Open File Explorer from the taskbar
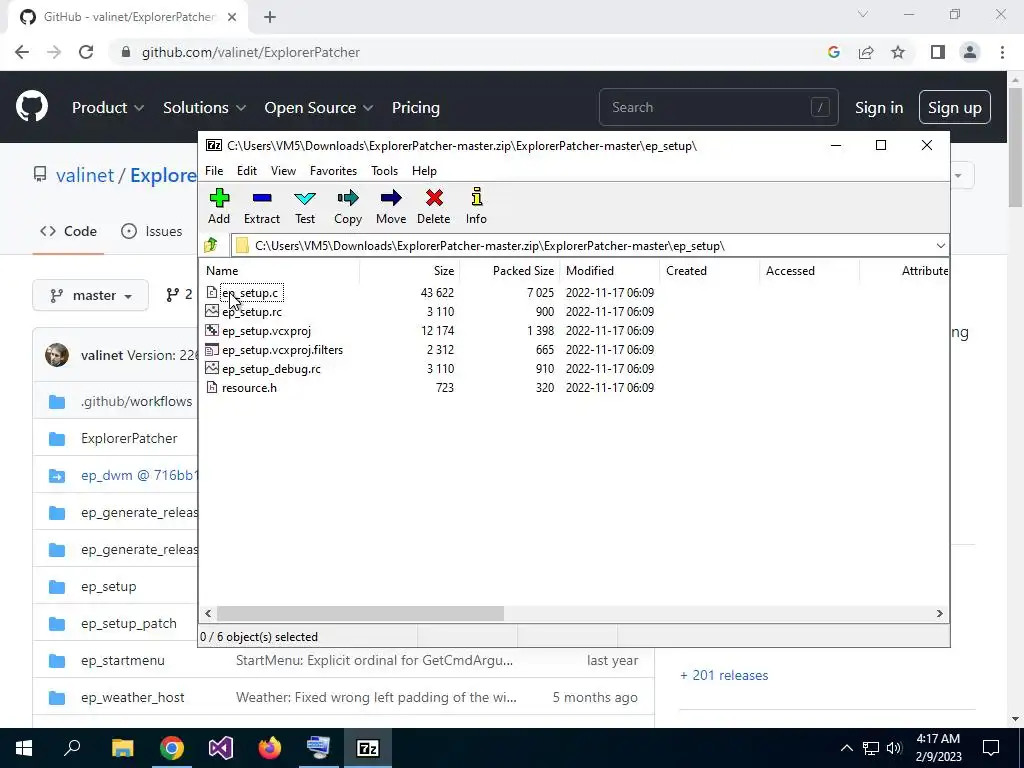This screenshot has height=768, width=1024. (122, 748)
